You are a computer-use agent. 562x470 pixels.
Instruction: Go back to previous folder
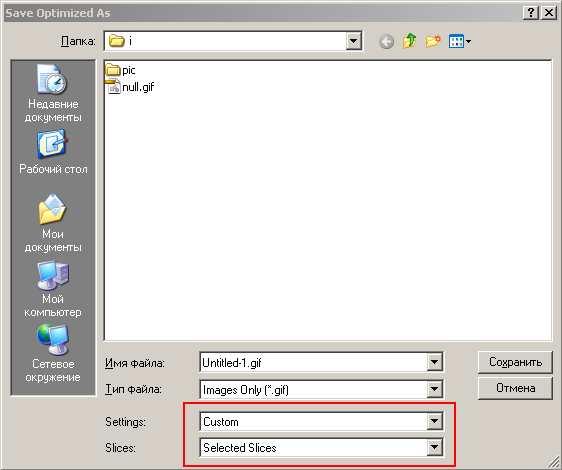(386, 42)
